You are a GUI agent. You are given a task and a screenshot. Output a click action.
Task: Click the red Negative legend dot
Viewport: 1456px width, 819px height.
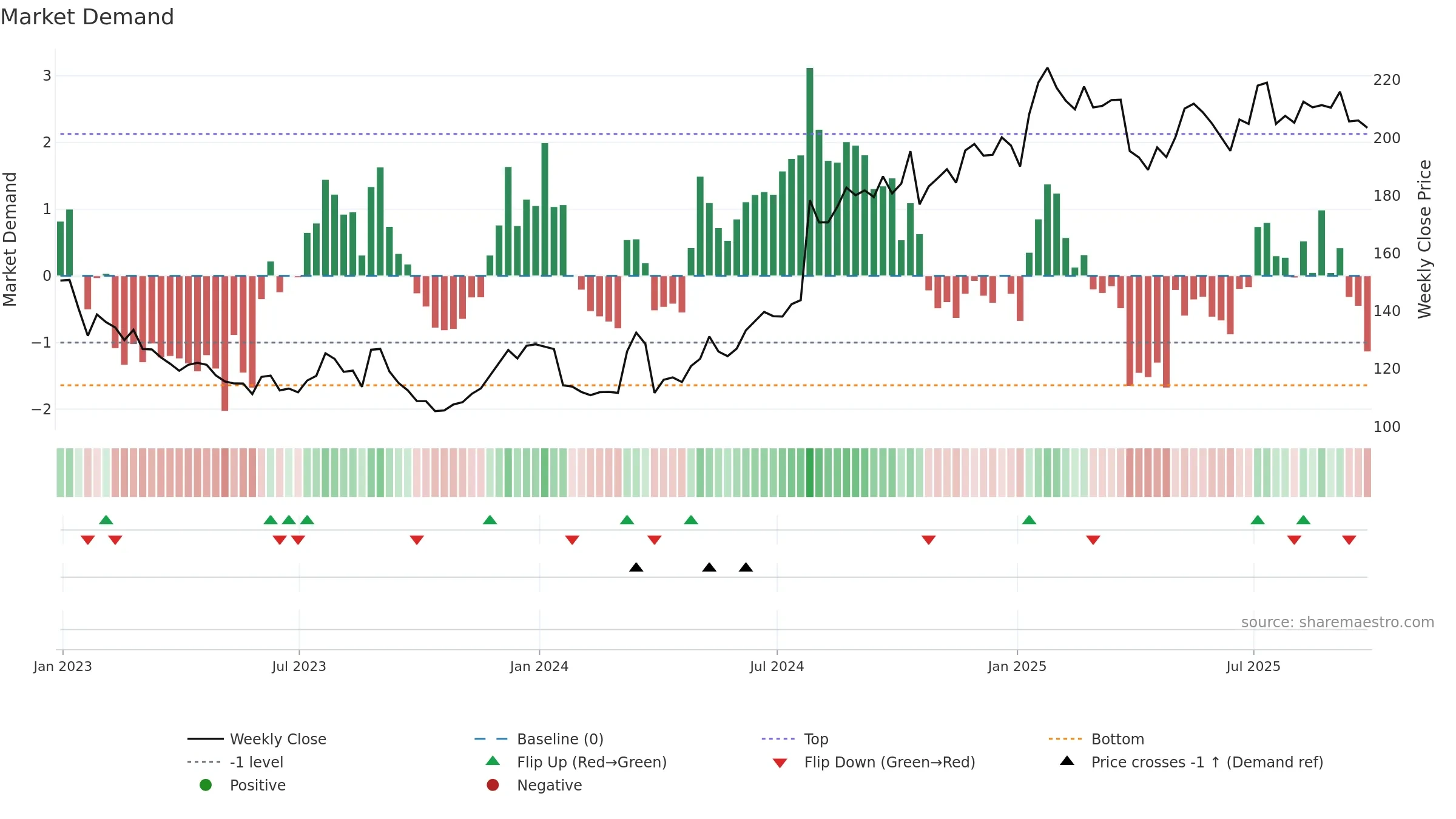coord(493,785)
